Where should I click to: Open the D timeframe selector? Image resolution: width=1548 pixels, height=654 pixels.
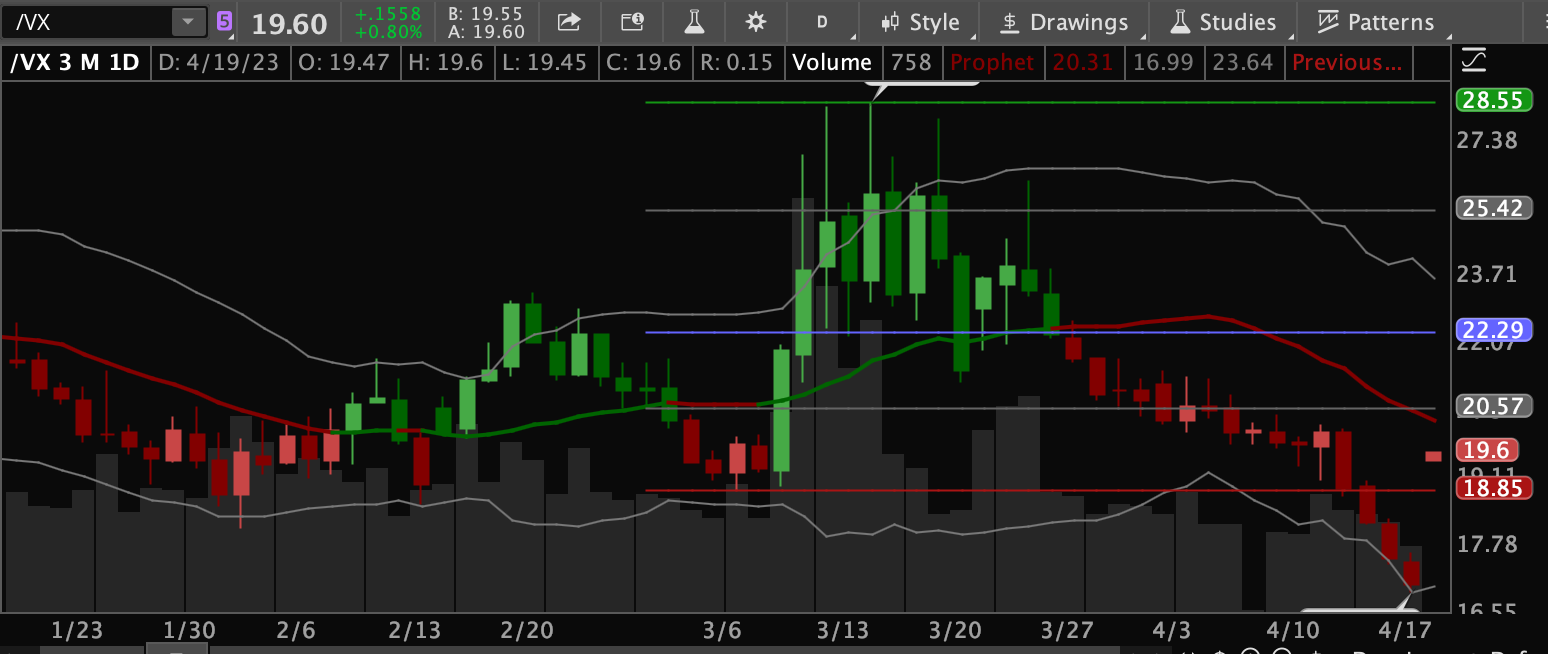coord(822,22)
